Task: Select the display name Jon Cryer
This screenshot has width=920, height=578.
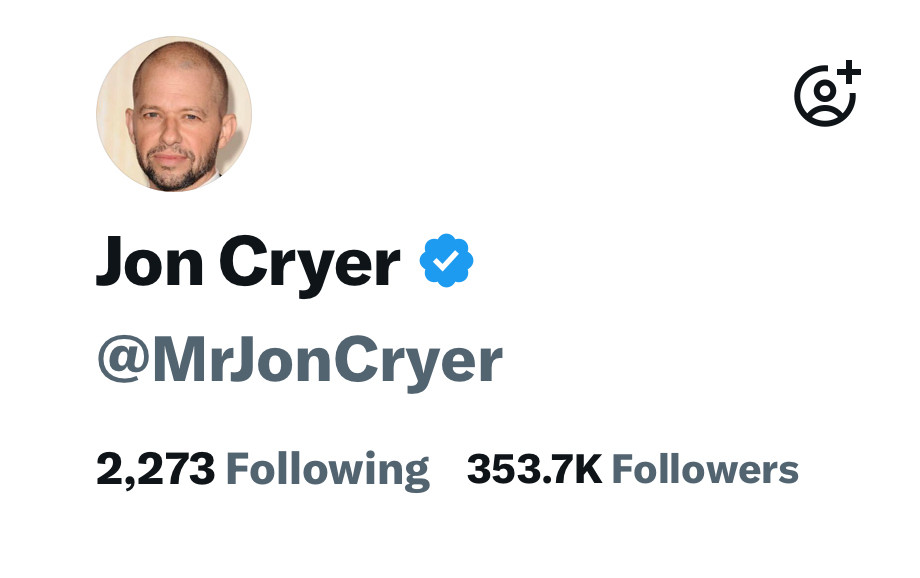Action: coord(248,263)
